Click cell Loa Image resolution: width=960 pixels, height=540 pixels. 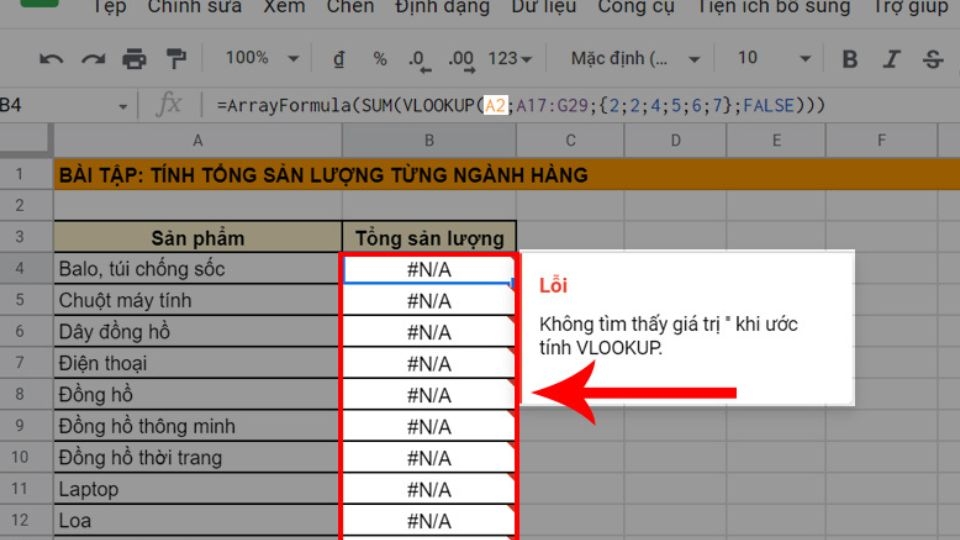[x=198, y=520]
